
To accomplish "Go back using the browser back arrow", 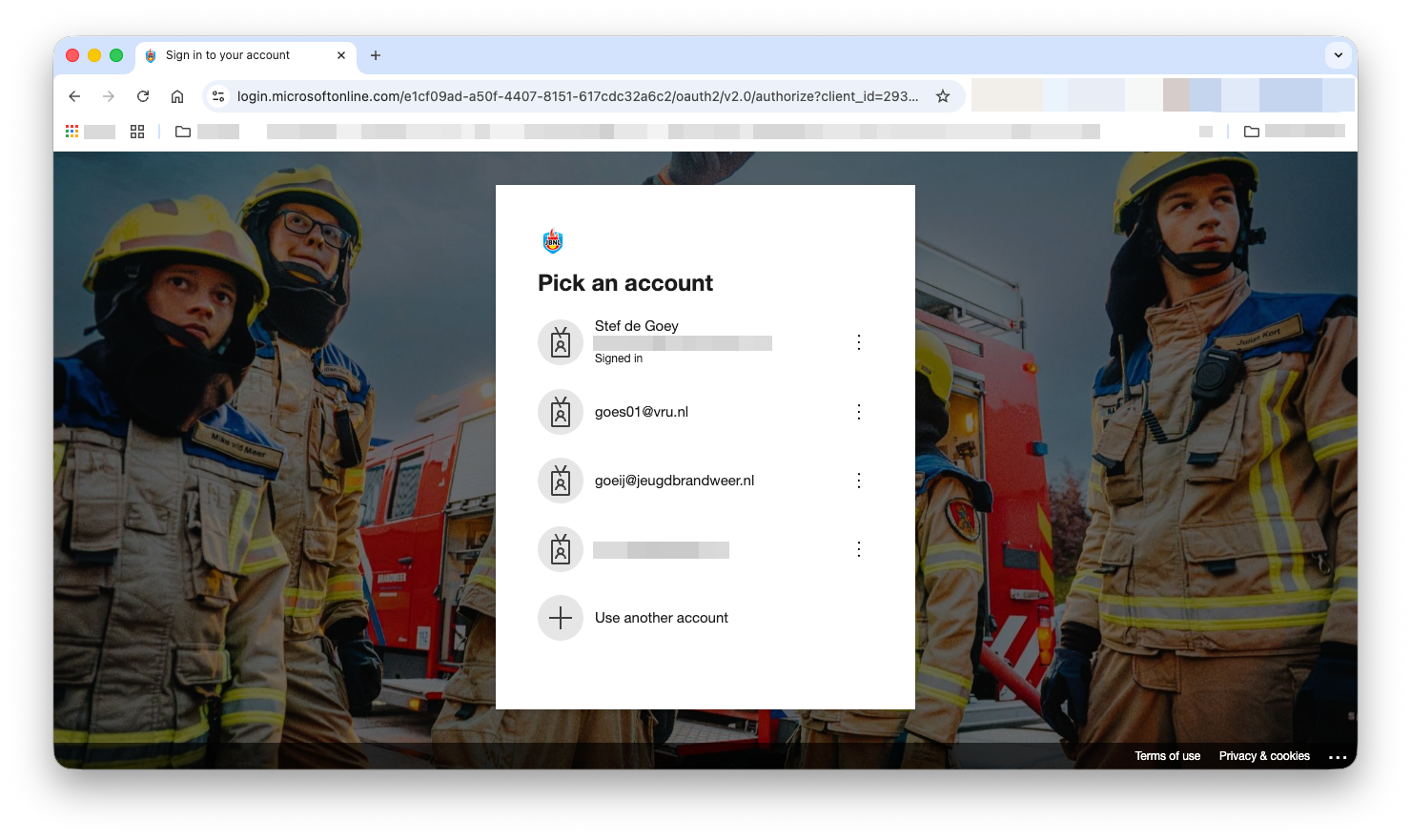I will (x=74, y=96).
